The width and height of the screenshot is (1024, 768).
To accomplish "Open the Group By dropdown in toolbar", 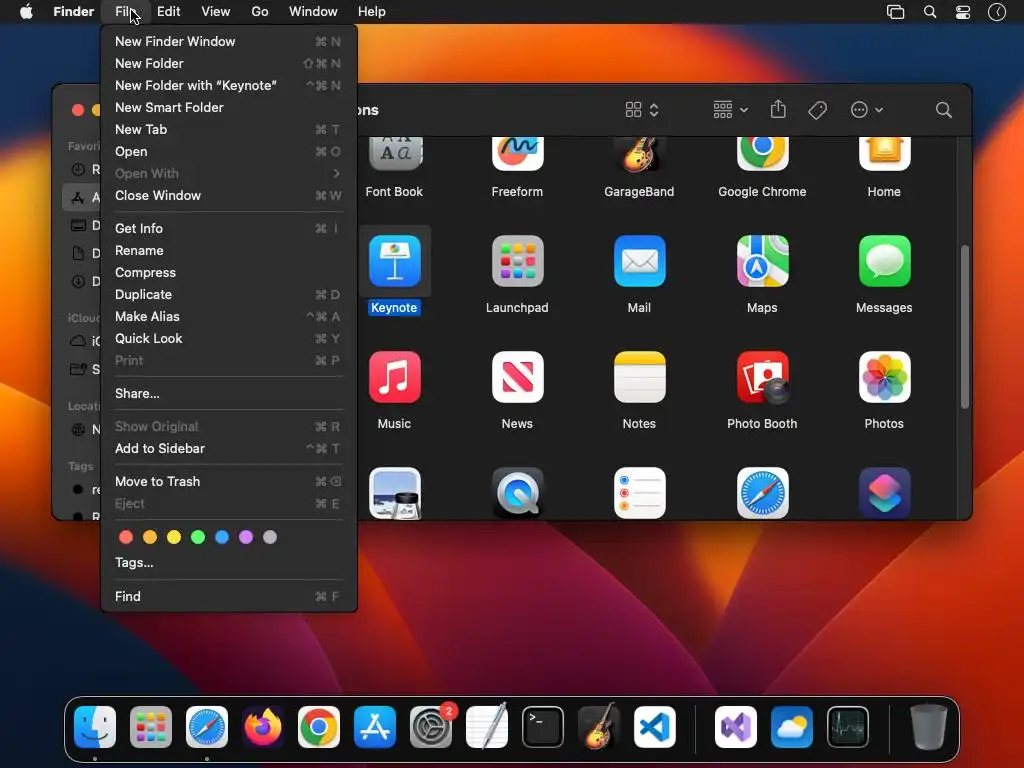I will [730, 110].
